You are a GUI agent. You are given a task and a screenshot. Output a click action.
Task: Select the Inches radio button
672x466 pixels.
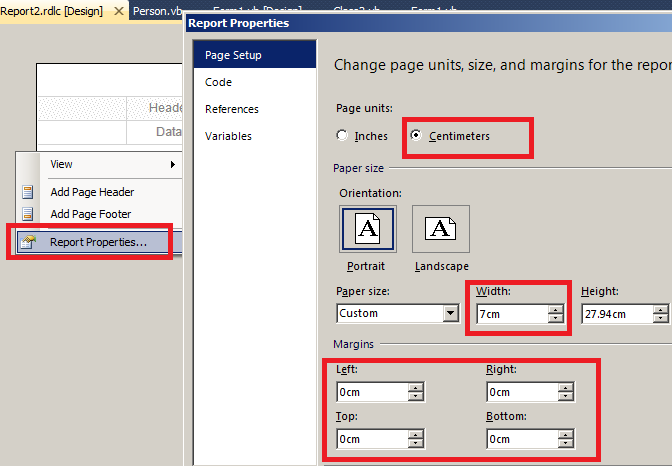pyautogui.click(x=342, y=135)
